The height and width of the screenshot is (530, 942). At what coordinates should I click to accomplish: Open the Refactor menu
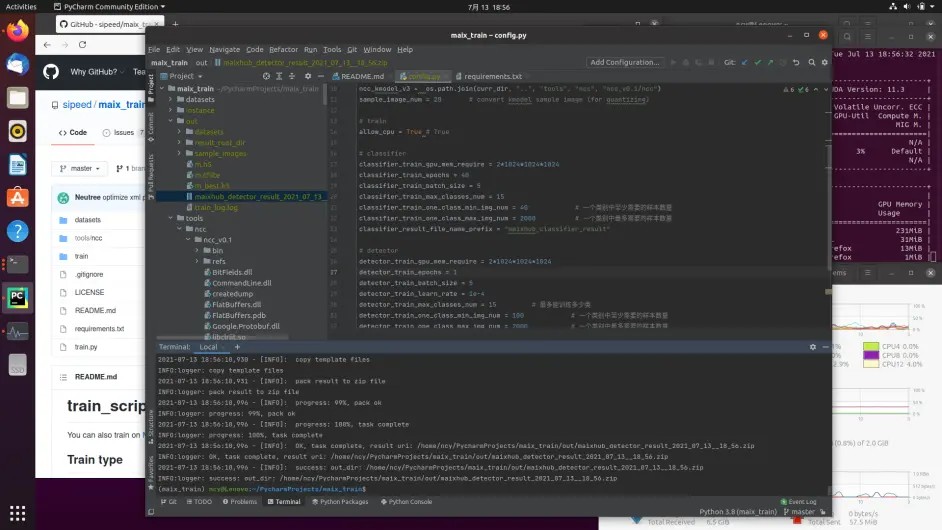[283, 49]
